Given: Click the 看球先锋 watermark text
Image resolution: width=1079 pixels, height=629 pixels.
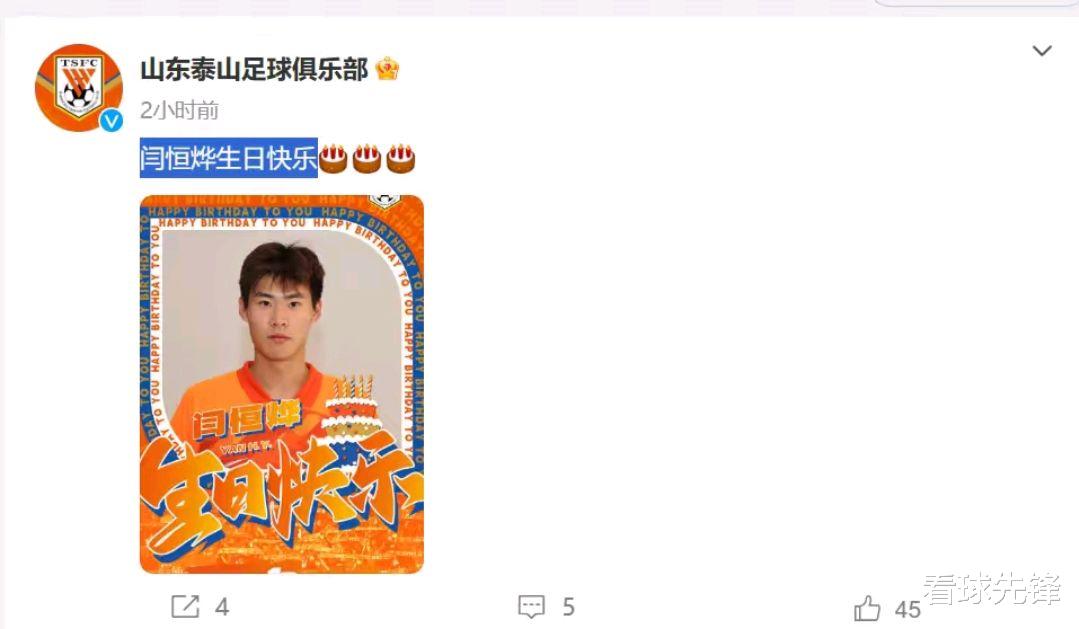Looking at the screenshot, I should click(992, 589).
